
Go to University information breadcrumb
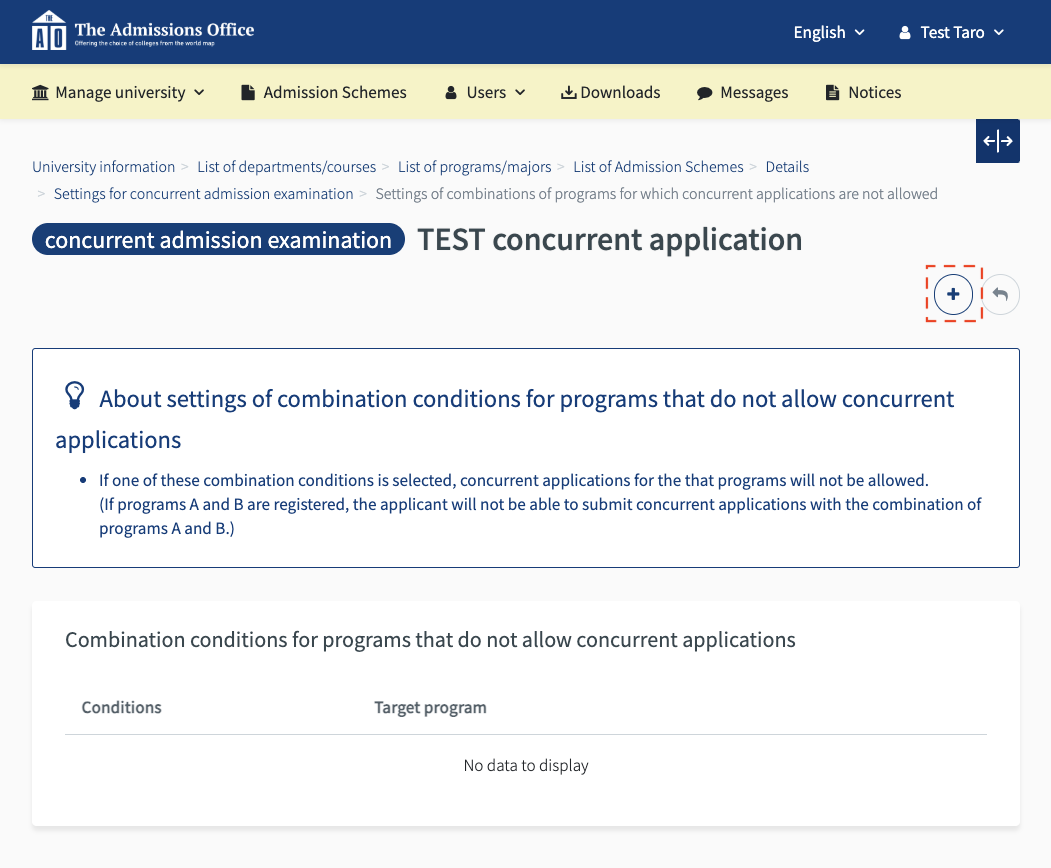[x=103, y=167]
